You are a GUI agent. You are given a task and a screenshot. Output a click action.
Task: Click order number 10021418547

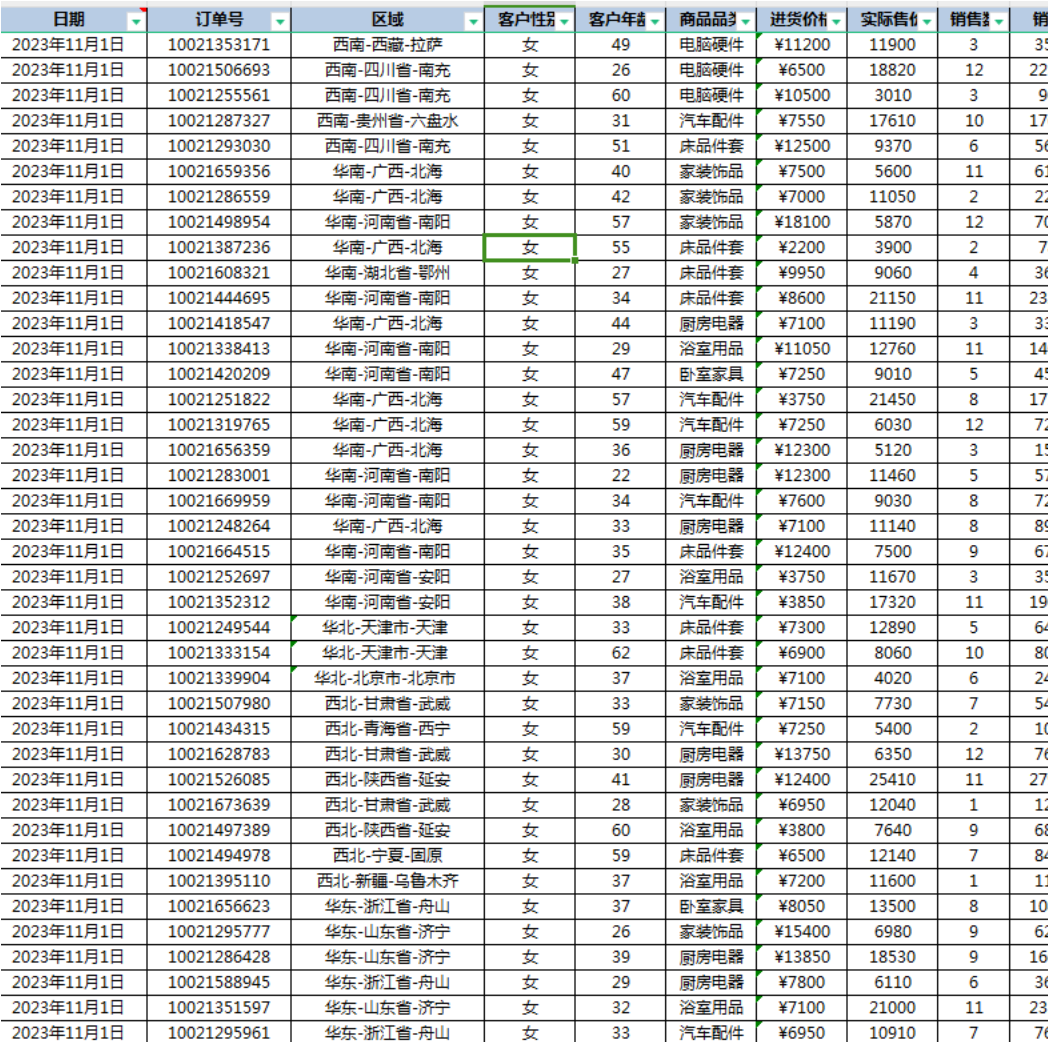[219, 323]
